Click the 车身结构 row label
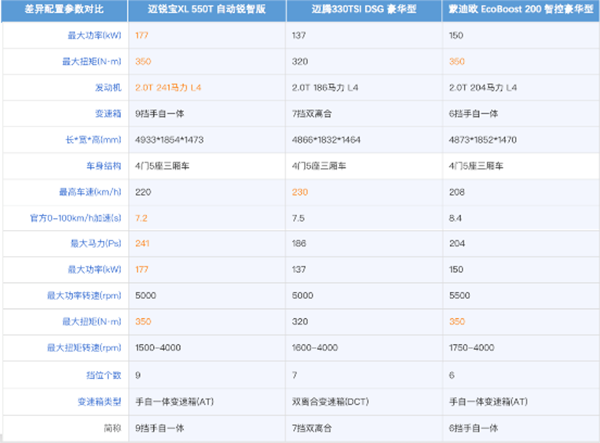The width and height of the screenshot is (600, 443). [x=104, y=166]
